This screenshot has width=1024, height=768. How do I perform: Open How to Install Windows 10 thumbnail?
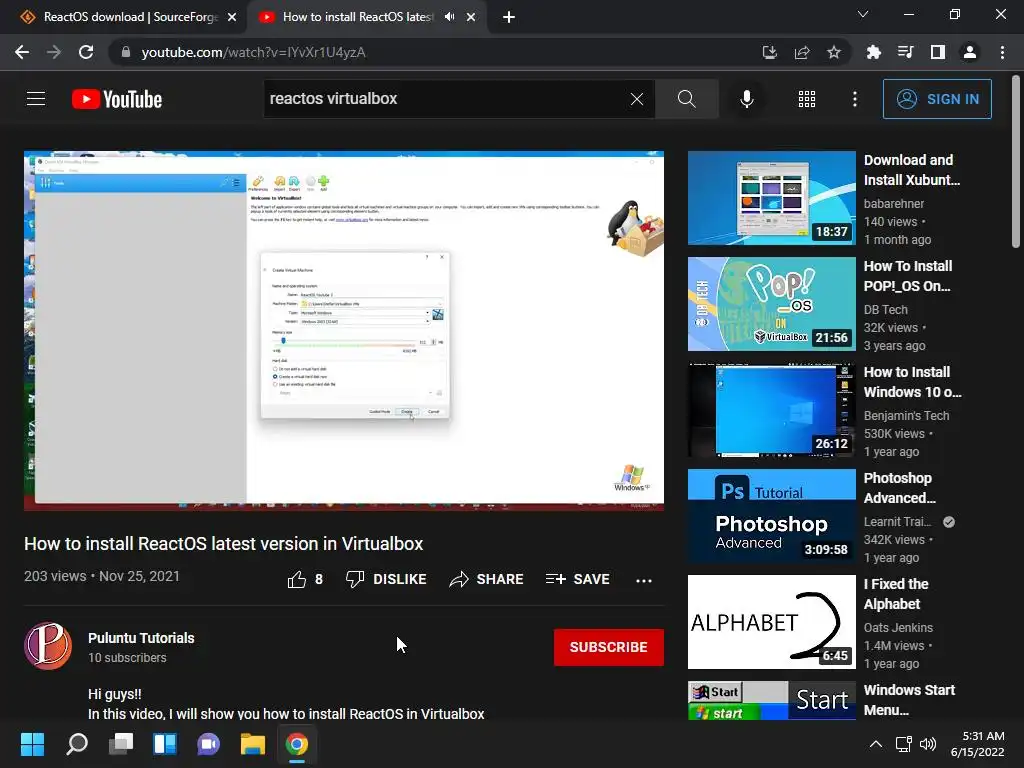click(x=771, y=410)
